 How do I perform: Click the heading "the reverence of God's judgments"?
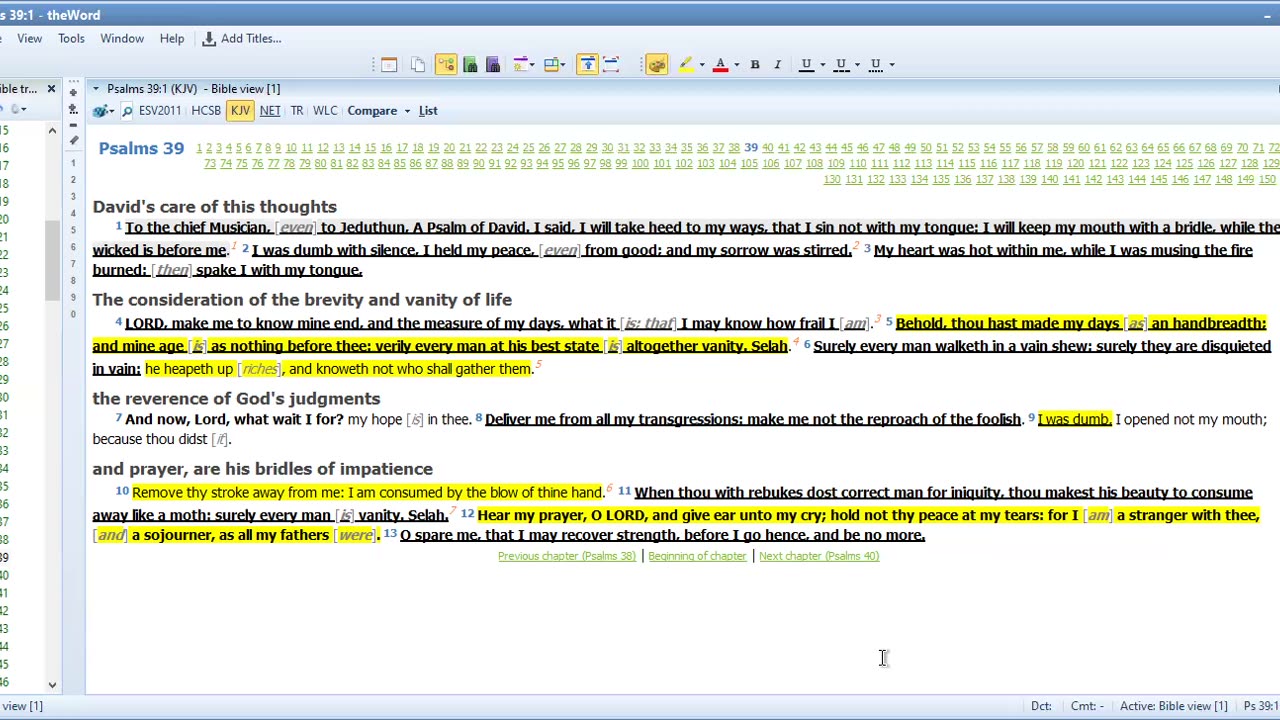(237, 399)
